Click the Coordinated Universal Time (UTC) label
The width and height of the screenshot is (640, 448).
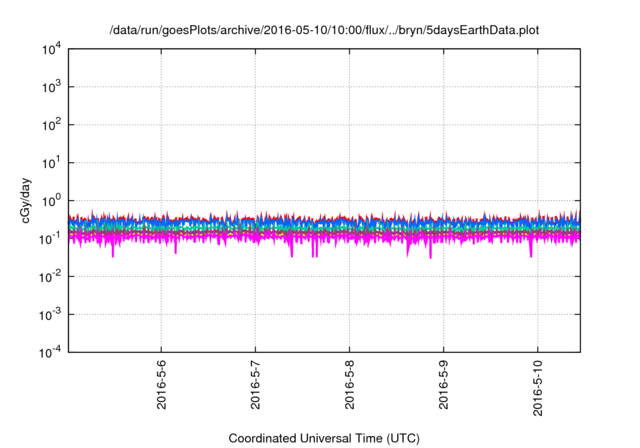pyautogui.click(x=324, y=438)
